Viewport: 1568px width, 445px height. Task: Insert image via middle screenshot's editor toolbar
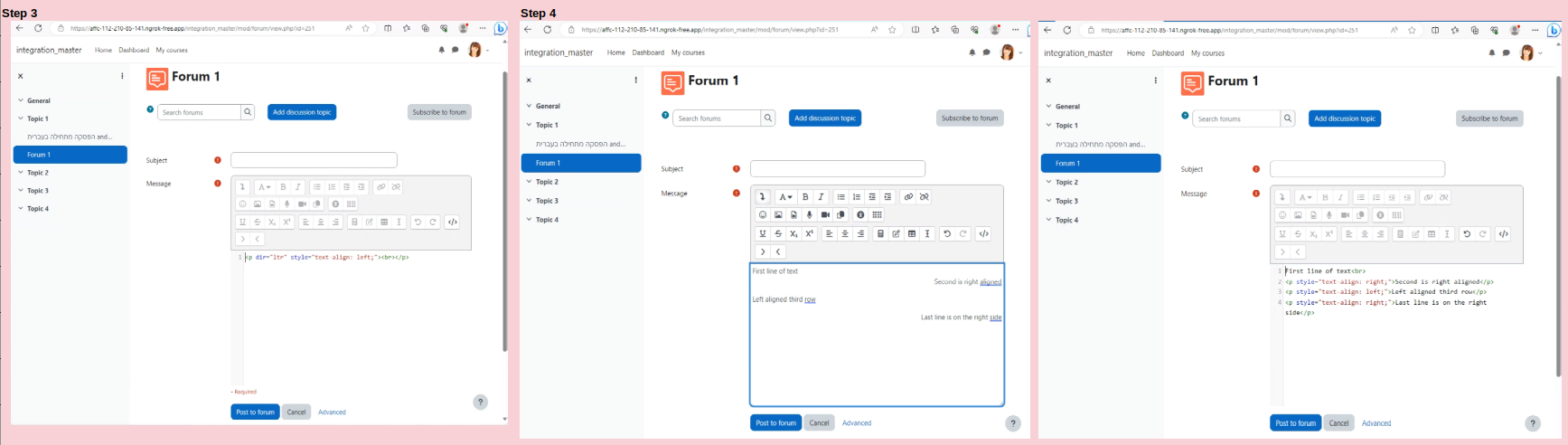(778, 215)
